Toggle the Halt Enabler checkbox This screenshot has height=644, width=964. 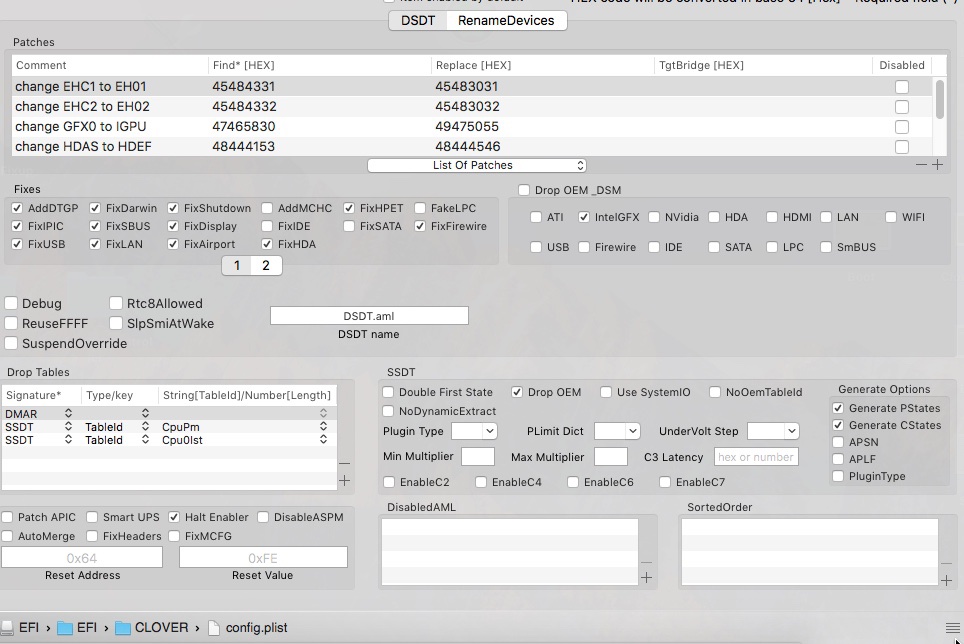click(175, 517)
